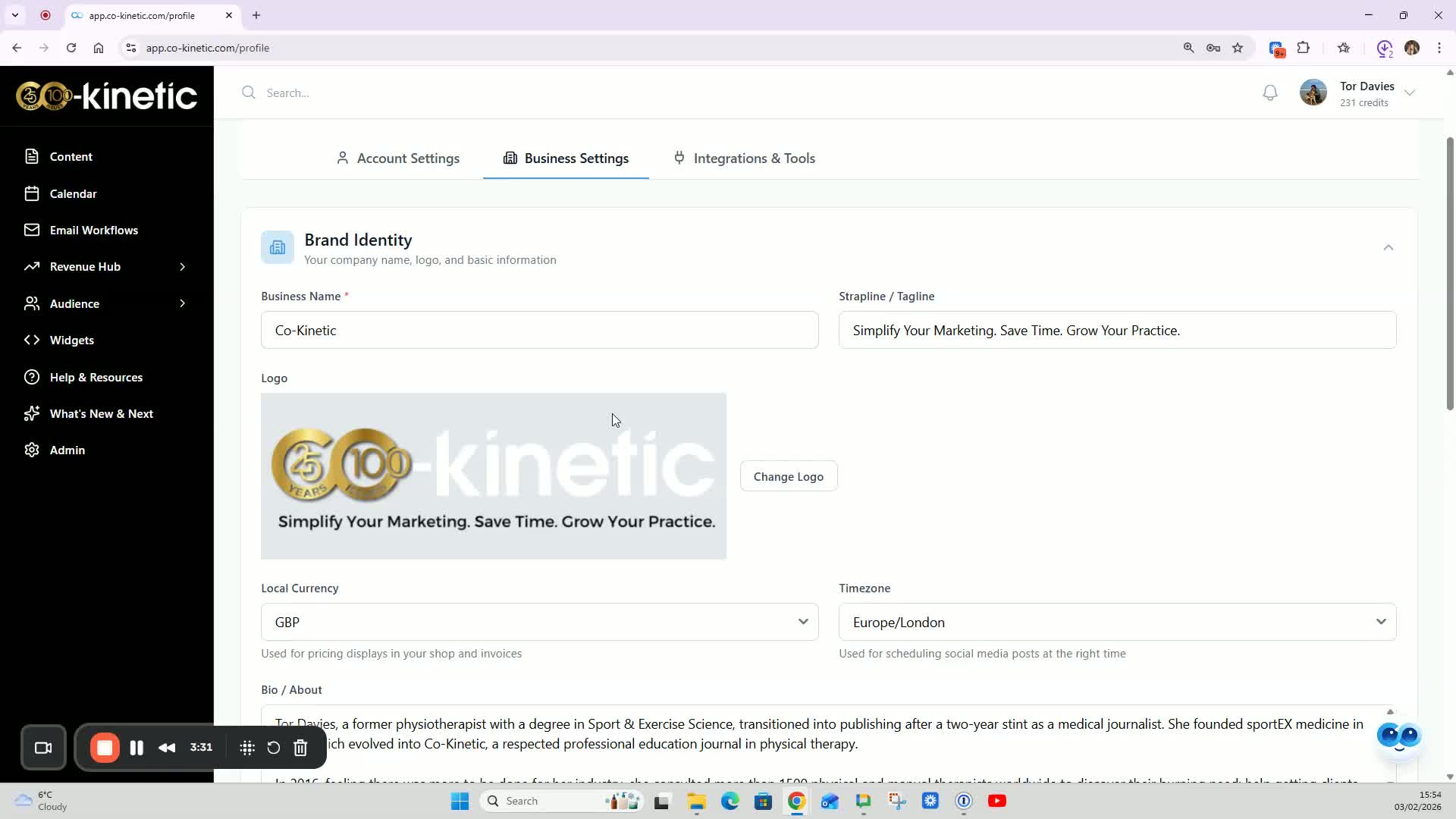Reload the browser page
Screen dimensions: 1456x819
click(x=71, y=48)
